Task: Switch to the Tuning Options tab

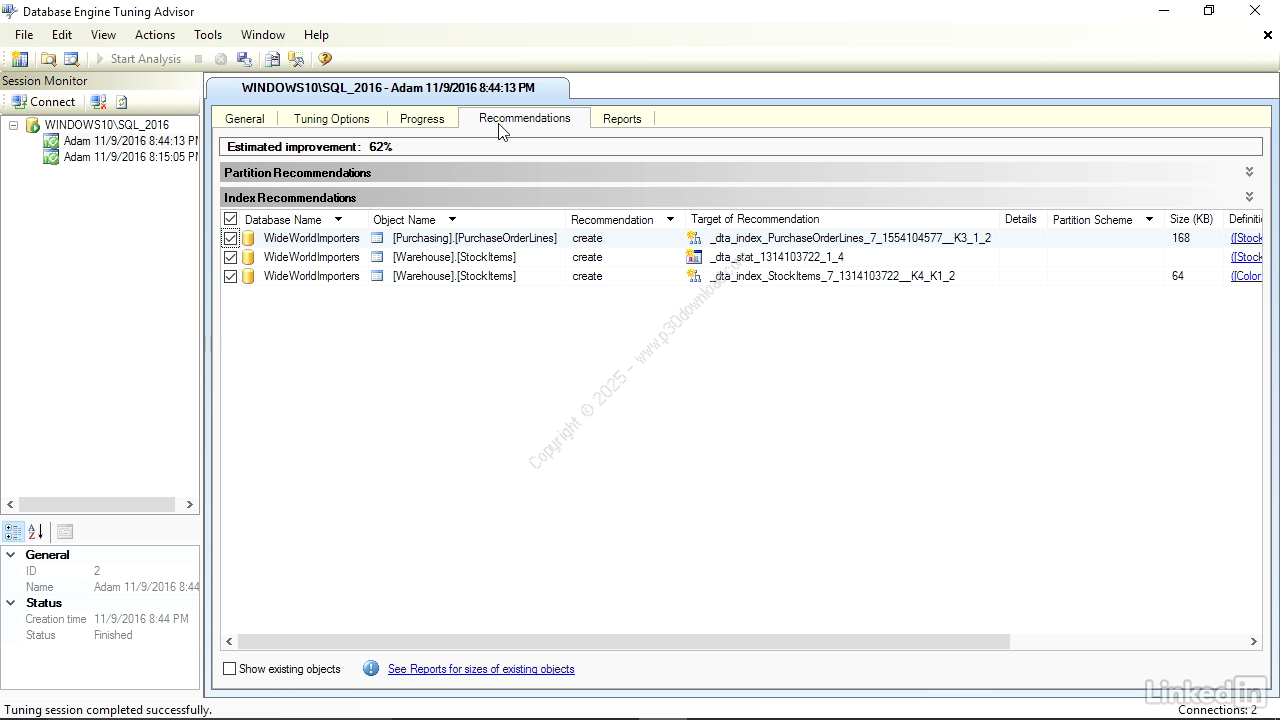Action: coord(332,119)
